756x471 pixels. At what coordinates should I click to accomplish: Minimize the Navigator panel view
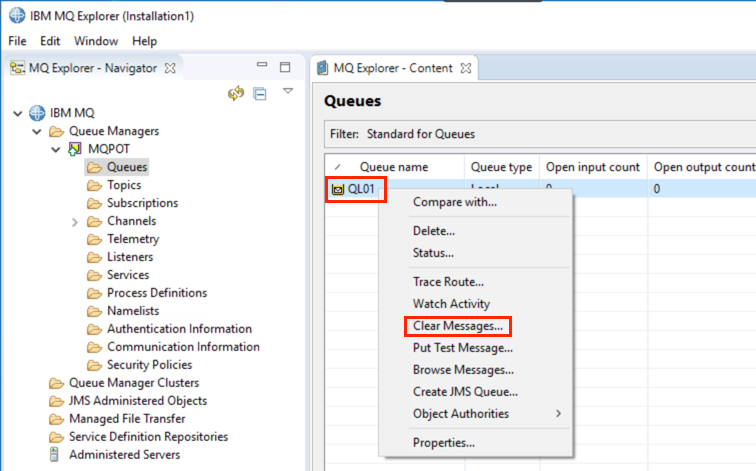[262, 65]
